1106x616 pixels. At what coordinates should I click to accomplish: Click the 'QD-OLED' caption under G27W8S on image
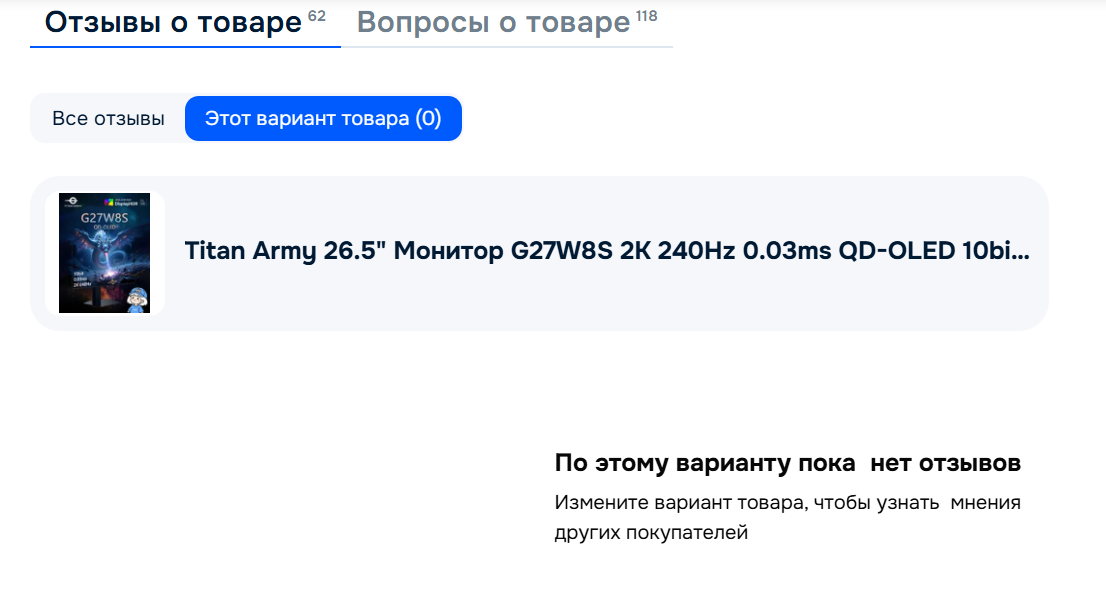coord(104,227)
